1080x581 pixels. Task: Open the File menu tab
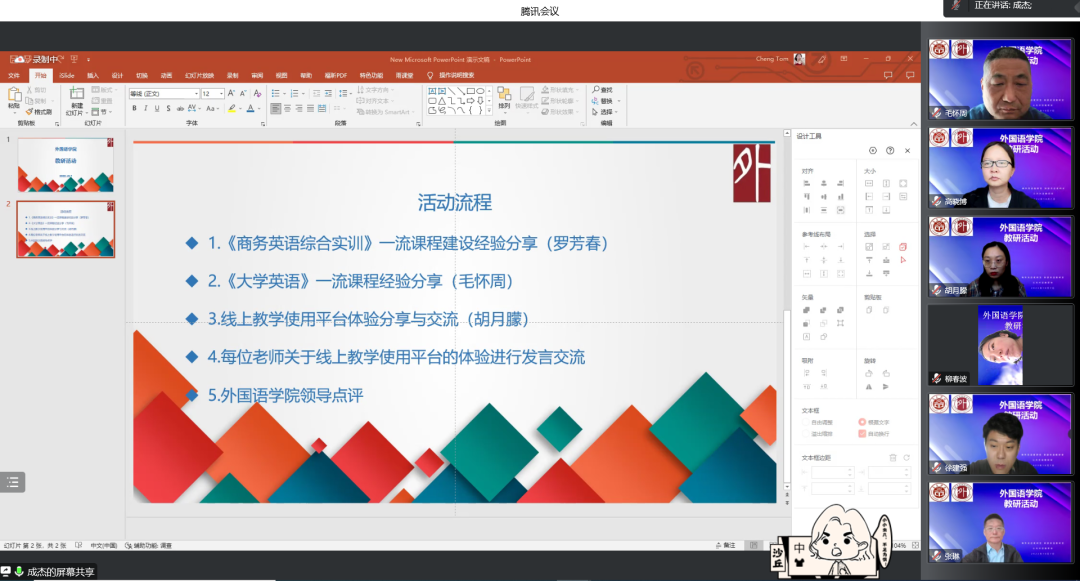(x=14, y=75)
